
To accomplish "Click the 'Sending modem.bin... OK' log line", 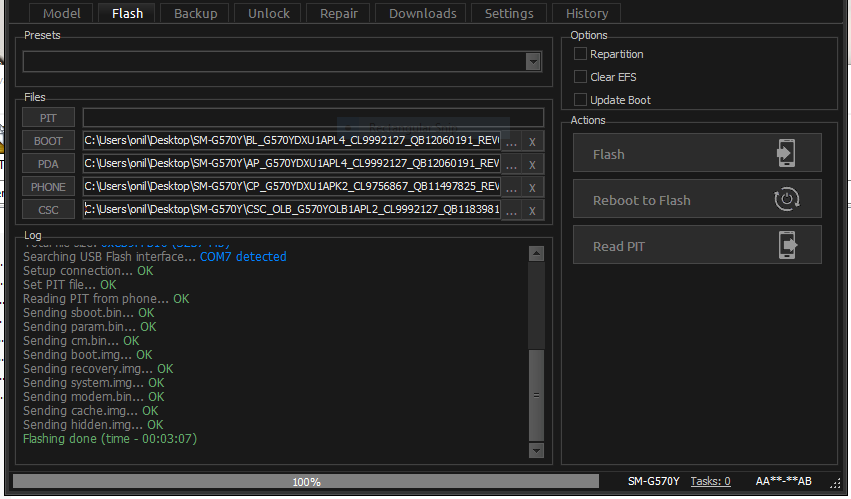I will (93, 397).
